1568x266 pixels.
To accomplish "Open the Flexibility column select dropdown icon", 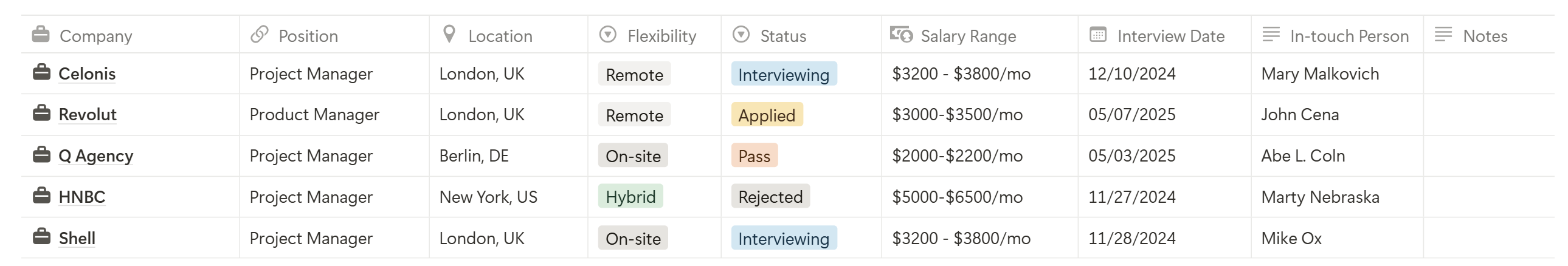I will [607, 35].
